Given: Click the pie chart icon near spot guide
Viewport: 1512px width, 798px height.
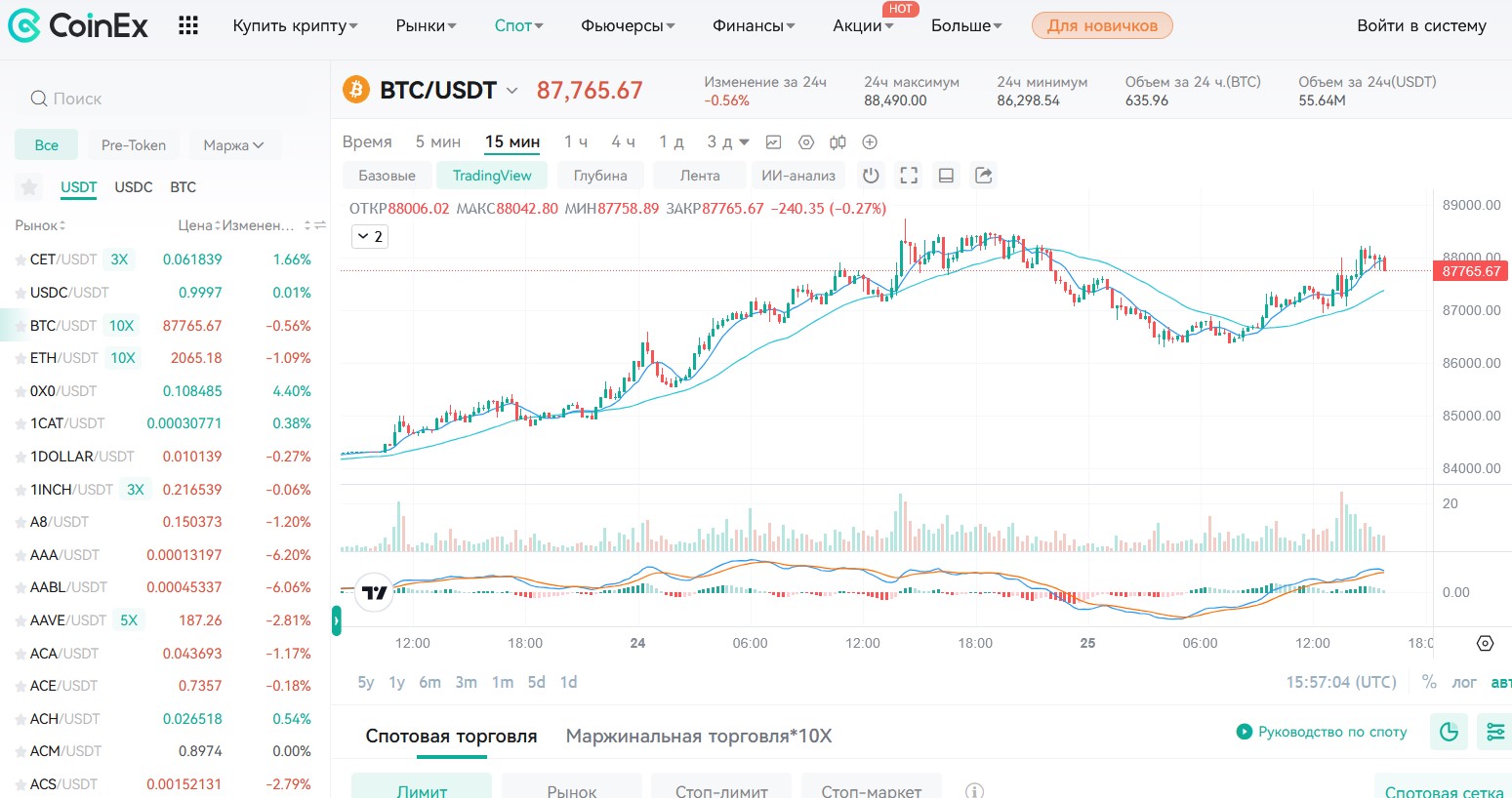Looking at the screenshot, I should click(1449, 732).
